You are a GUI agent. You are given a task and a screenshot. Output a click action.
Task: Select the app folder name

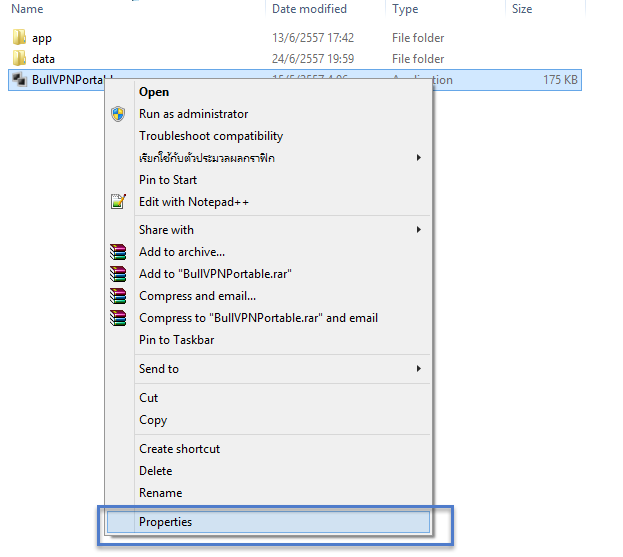42,38
